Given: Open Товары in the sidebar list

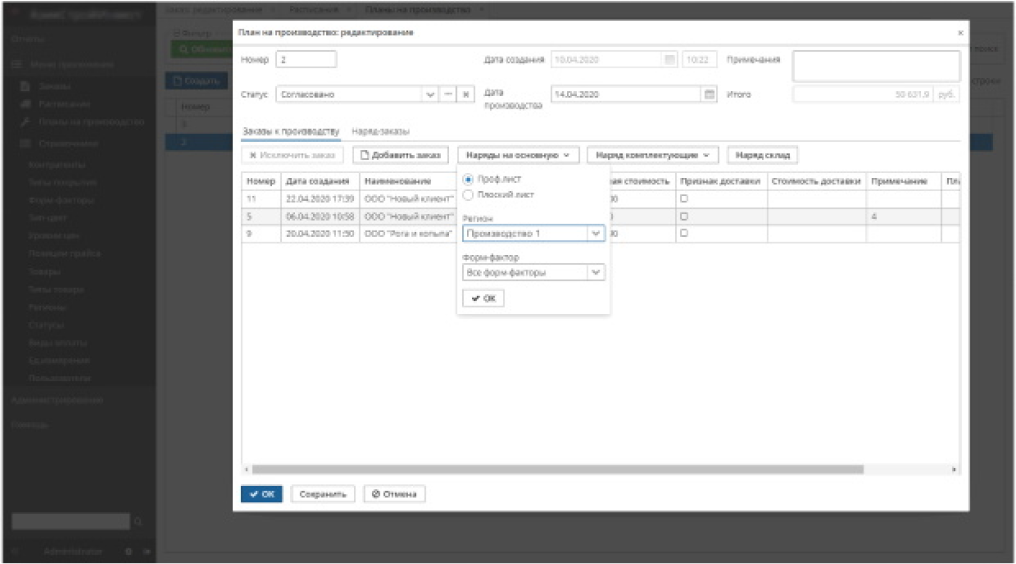Looking at the screenshot, I should (x=45, y=271).
